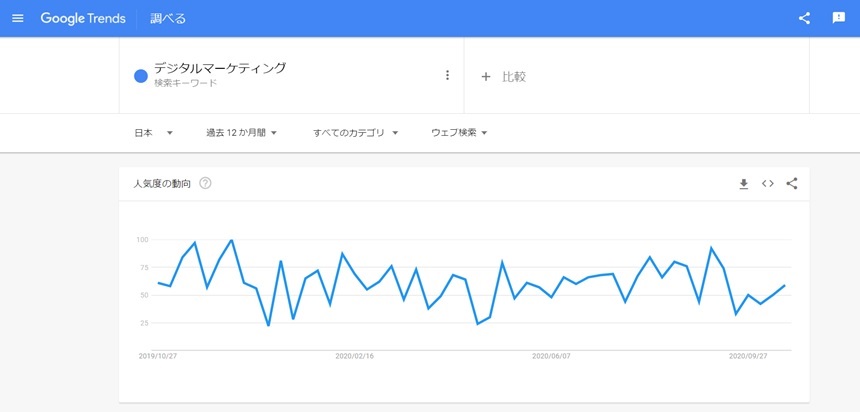The image size is (860, 412).
Task: Open the three-dot menu for デジタルマーケティング
Action: pos(447,75)
